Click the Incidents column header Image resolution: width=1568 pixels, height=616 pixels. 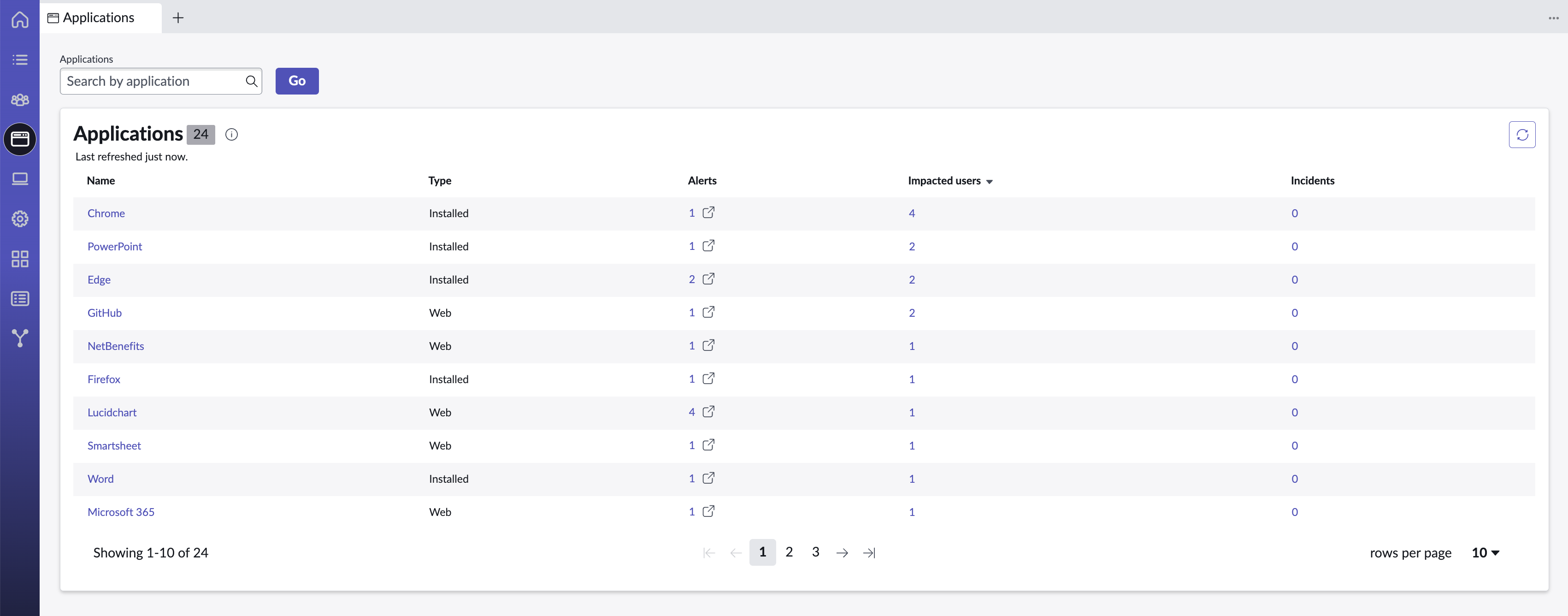pyautogui.click(x=1312, y=181)
